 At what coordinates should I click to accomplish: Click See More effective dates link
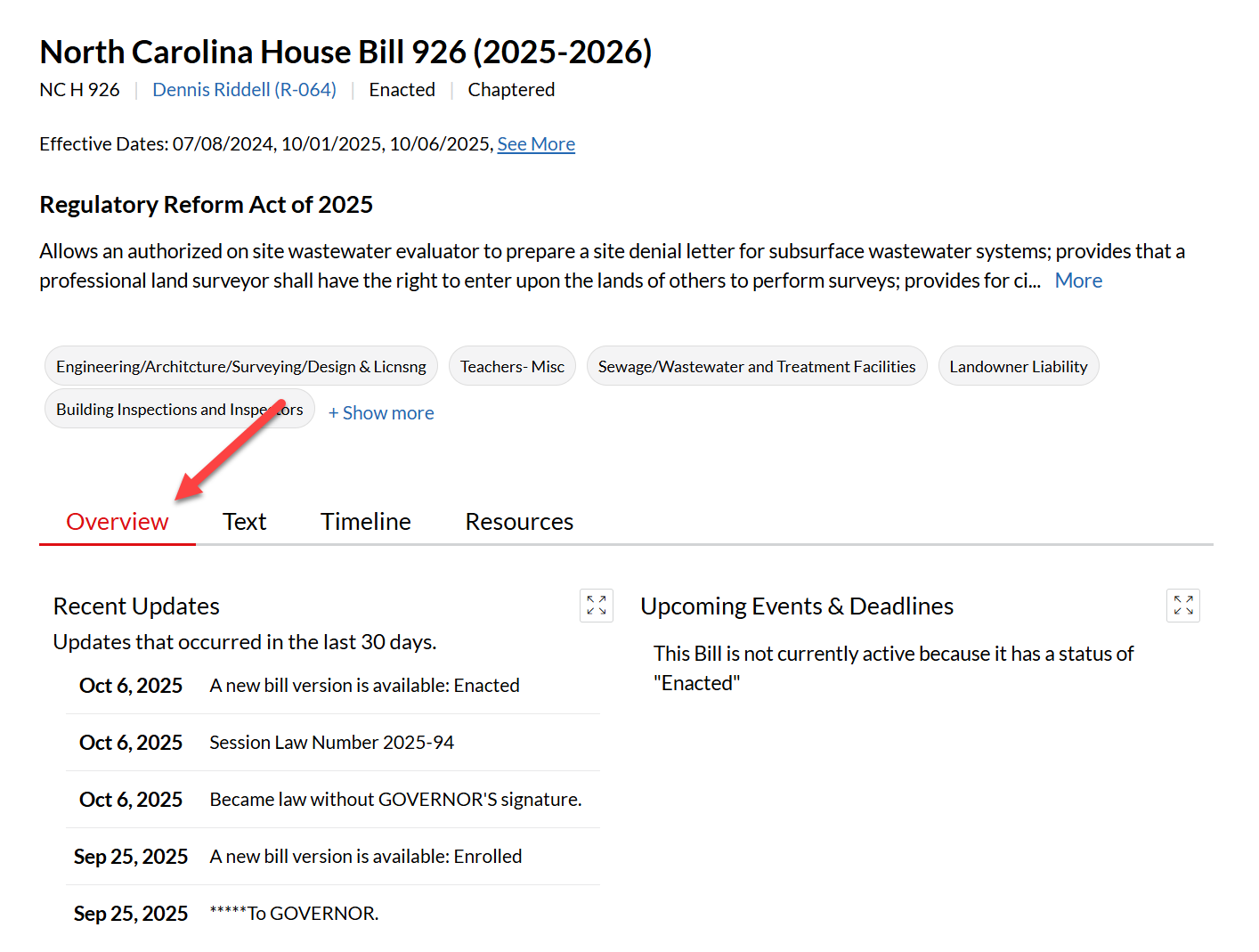[536, 144]
